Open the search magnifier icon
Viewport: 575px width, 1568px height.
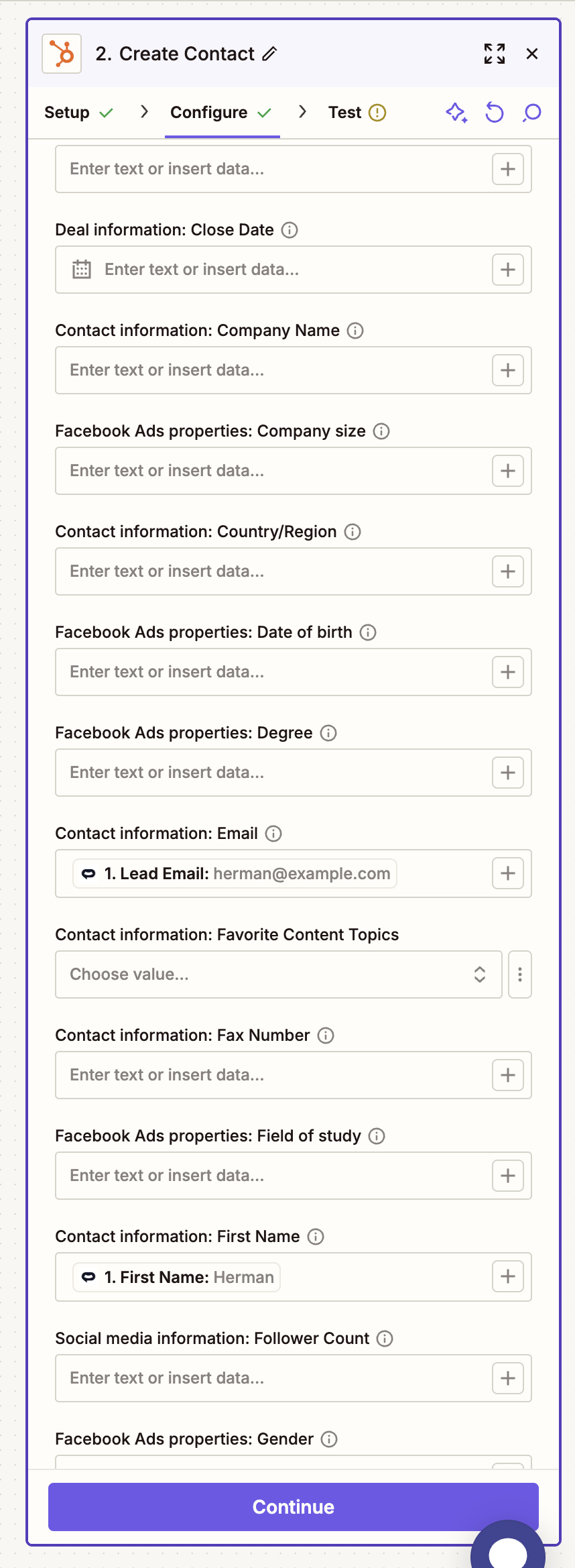pyautogui.click(x=532, y=113)
